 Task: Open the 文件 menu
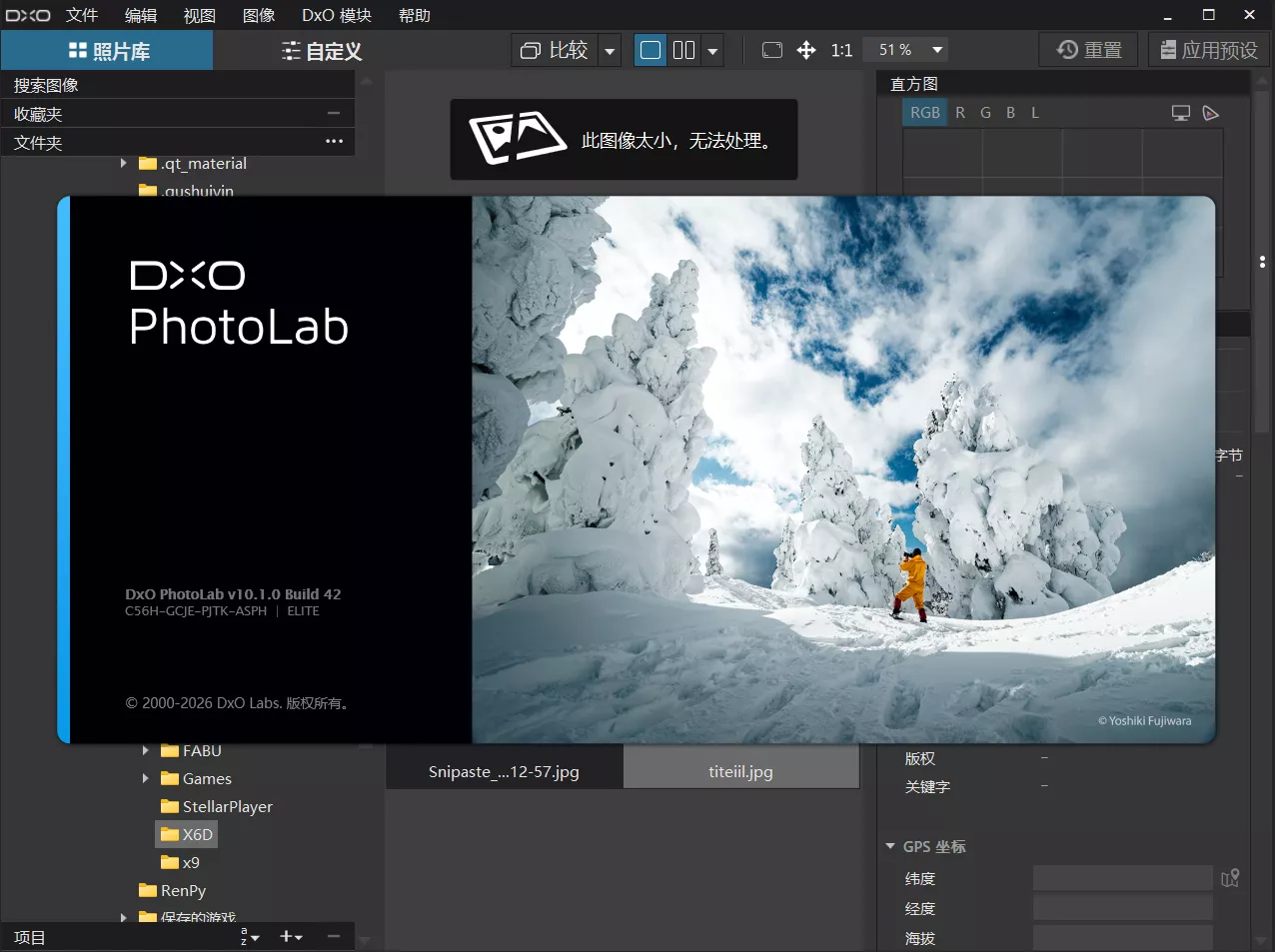click(x=82, y=15)
